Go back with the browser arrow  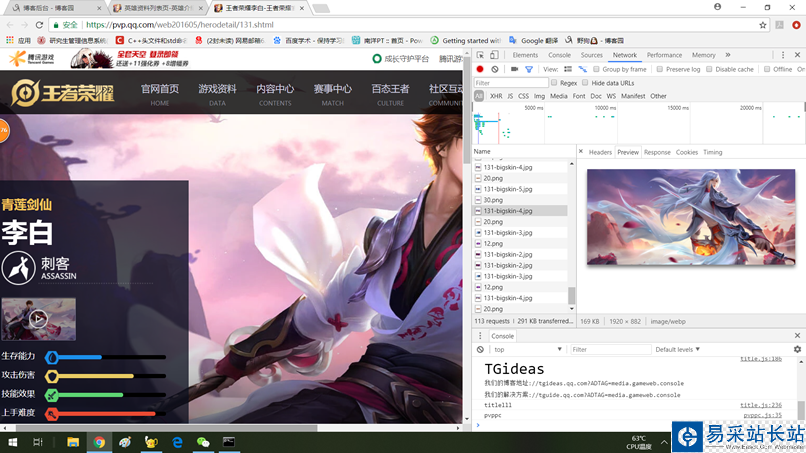(x=10, y=25)
